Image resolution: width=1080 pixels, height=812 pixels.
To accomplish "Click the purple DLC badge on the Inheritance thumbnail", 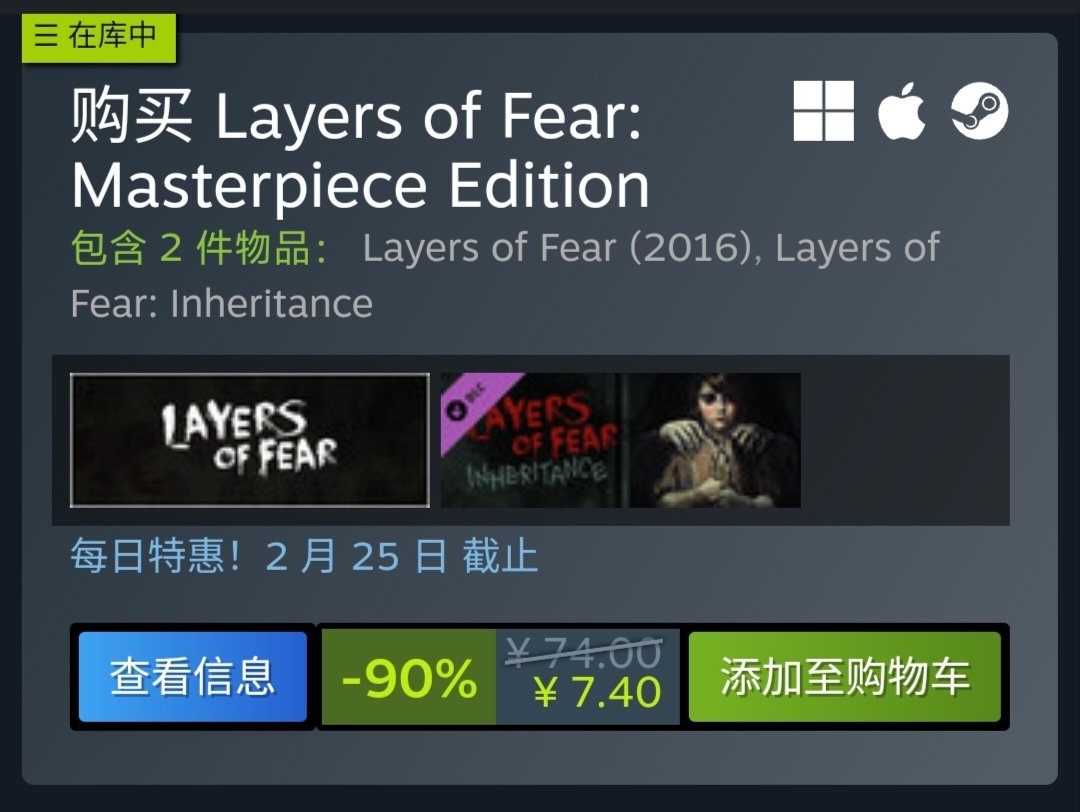I will (x=472, y=404).
